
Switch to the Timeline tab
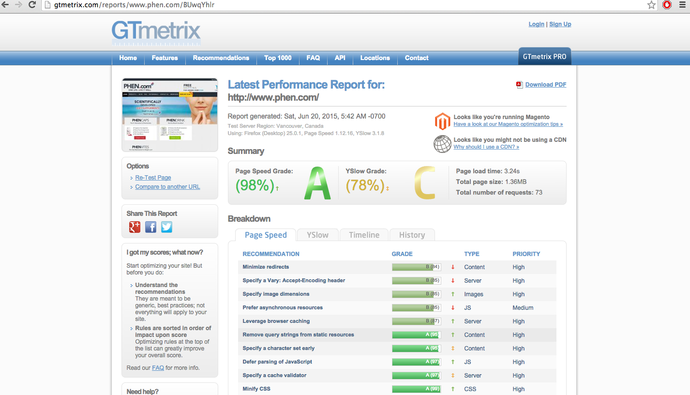[364, 235]
